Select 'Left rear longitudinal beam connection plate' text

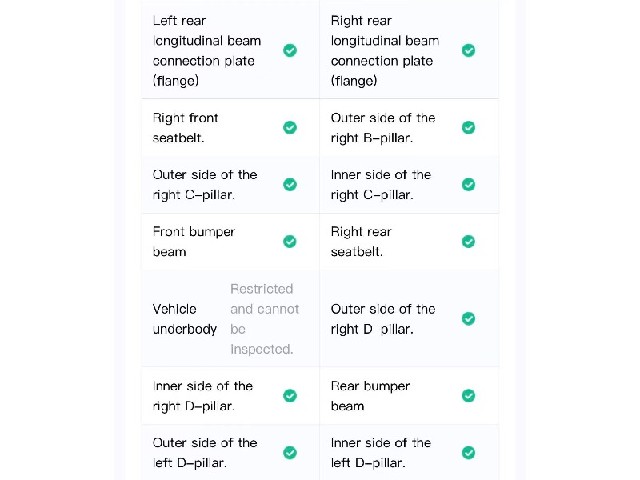pyautogui.click(x=207, y=51)
